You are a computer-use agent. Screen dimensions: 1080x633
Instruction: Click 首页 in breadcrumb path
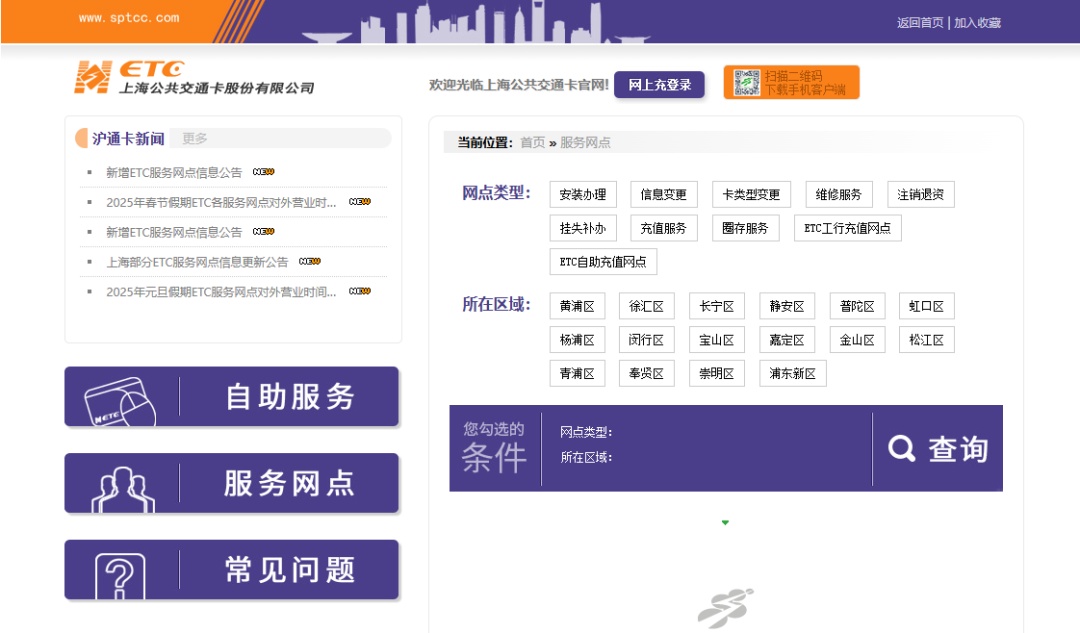pos(532,143)
